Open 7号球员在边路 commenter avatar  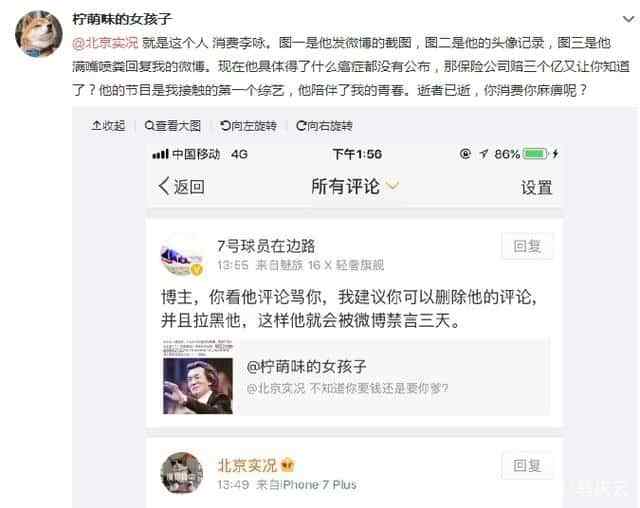click(182, 256)
